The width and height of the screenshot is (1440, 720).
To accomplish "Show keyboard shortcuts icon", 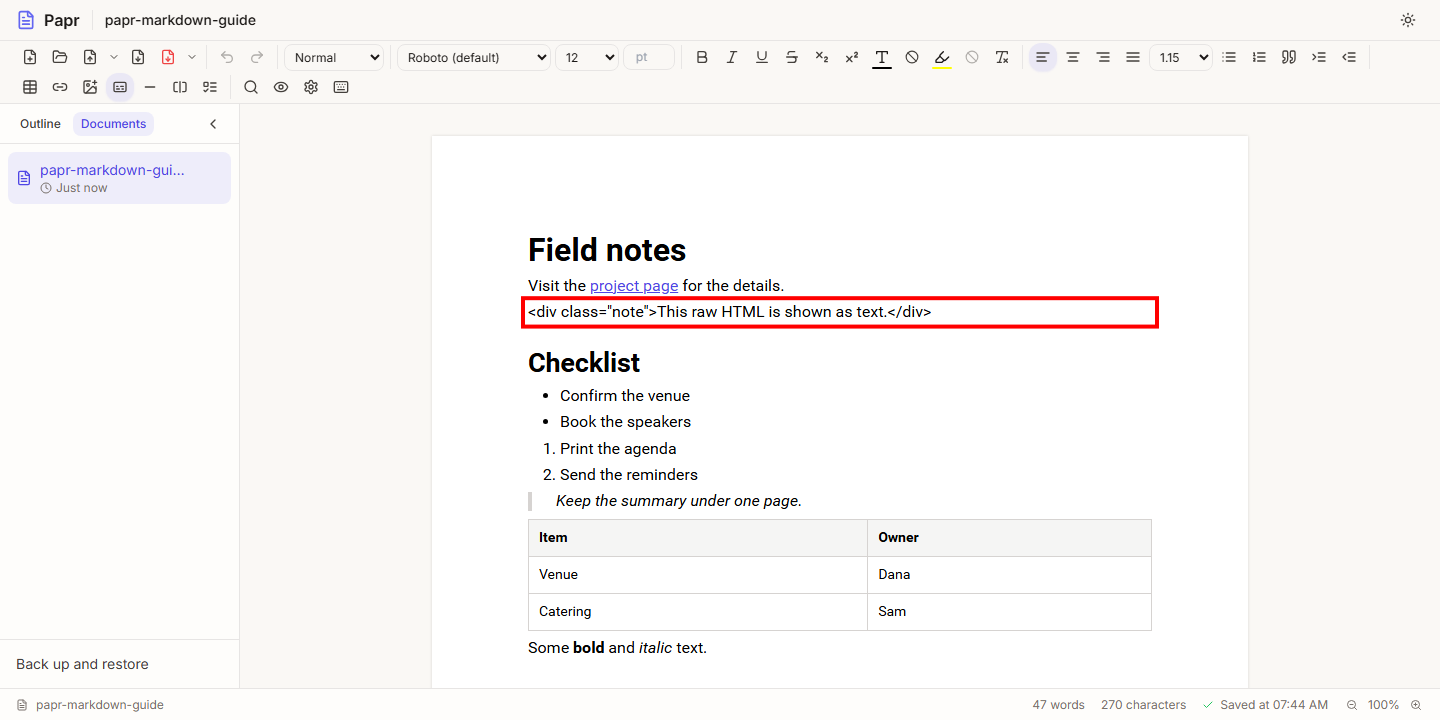I will click(x=341, y=87).
